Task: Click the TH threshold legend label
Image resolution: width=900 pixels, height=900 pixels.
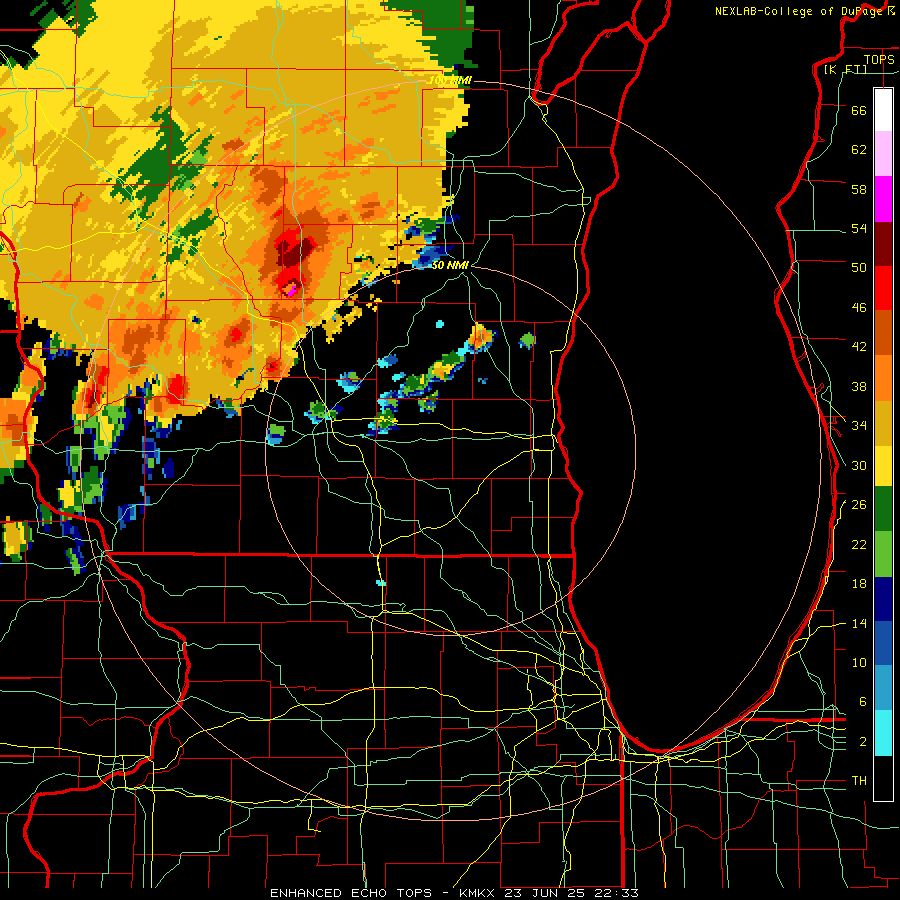Action: click(x=859, y=781)
